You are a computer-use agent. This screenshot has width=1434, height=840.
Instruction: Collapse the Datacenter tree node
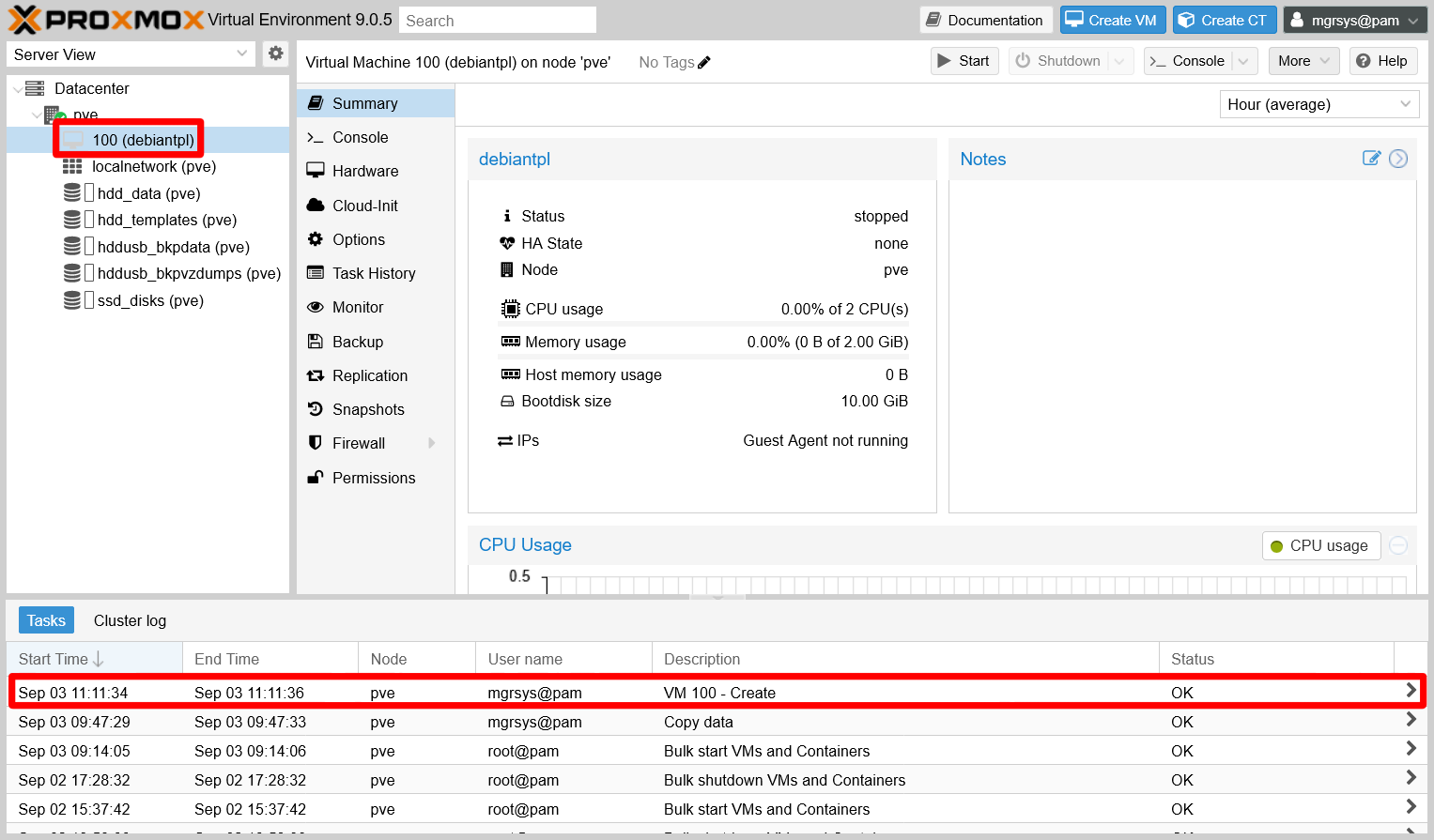[x=20, y=87]
